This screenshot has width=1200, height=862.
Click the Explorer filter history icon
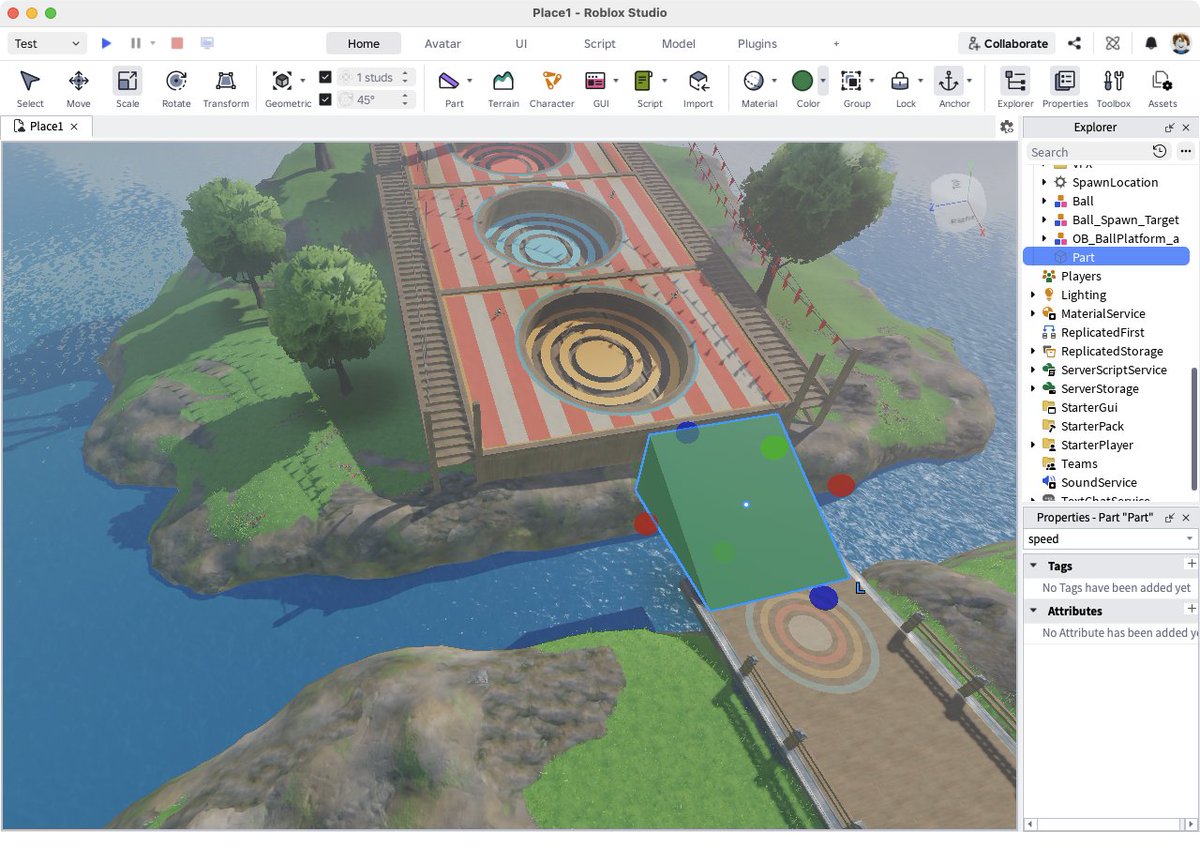tap(1159, 152)
